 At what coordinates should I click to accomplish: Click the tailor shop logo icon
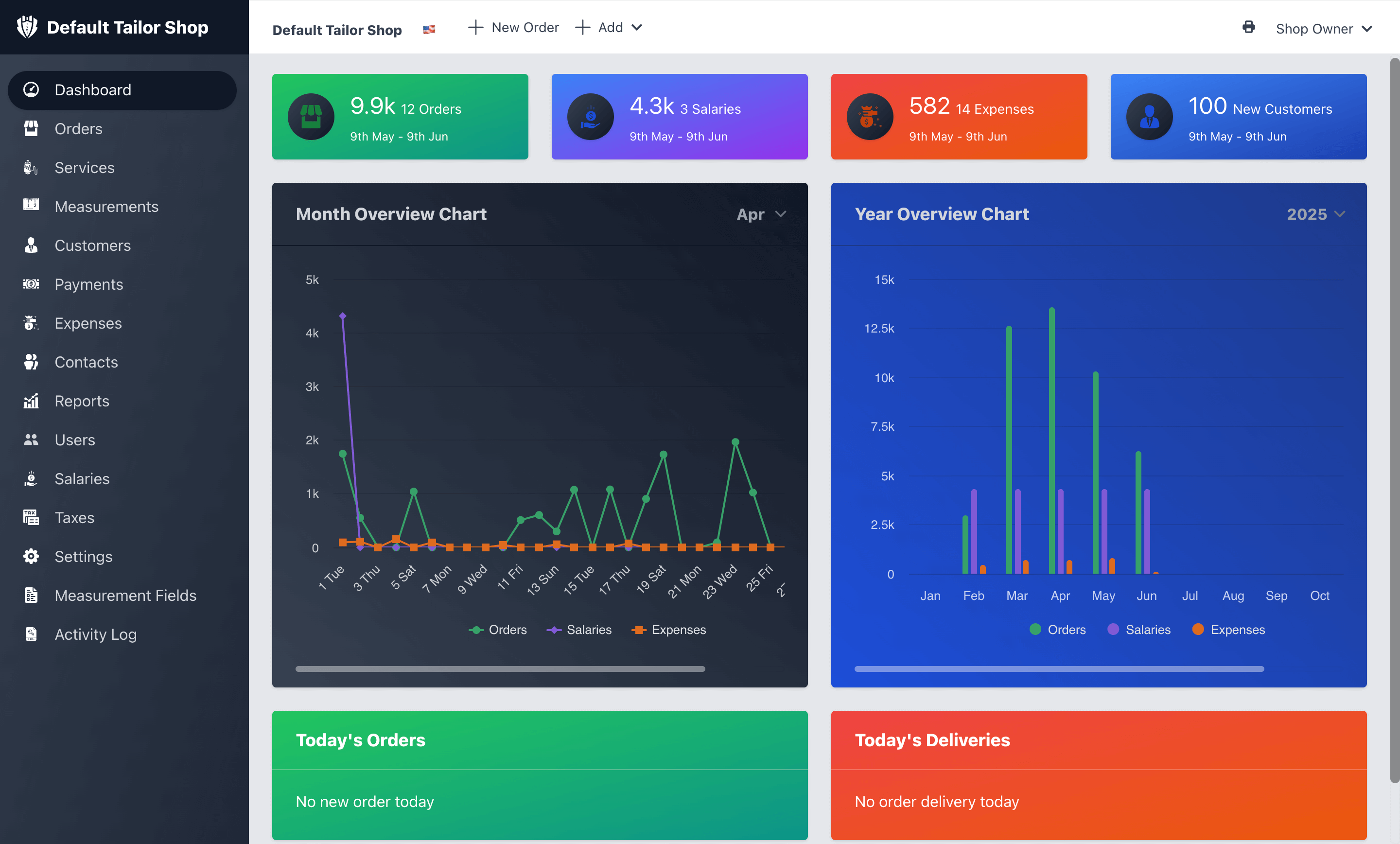(x=27, y=27)
